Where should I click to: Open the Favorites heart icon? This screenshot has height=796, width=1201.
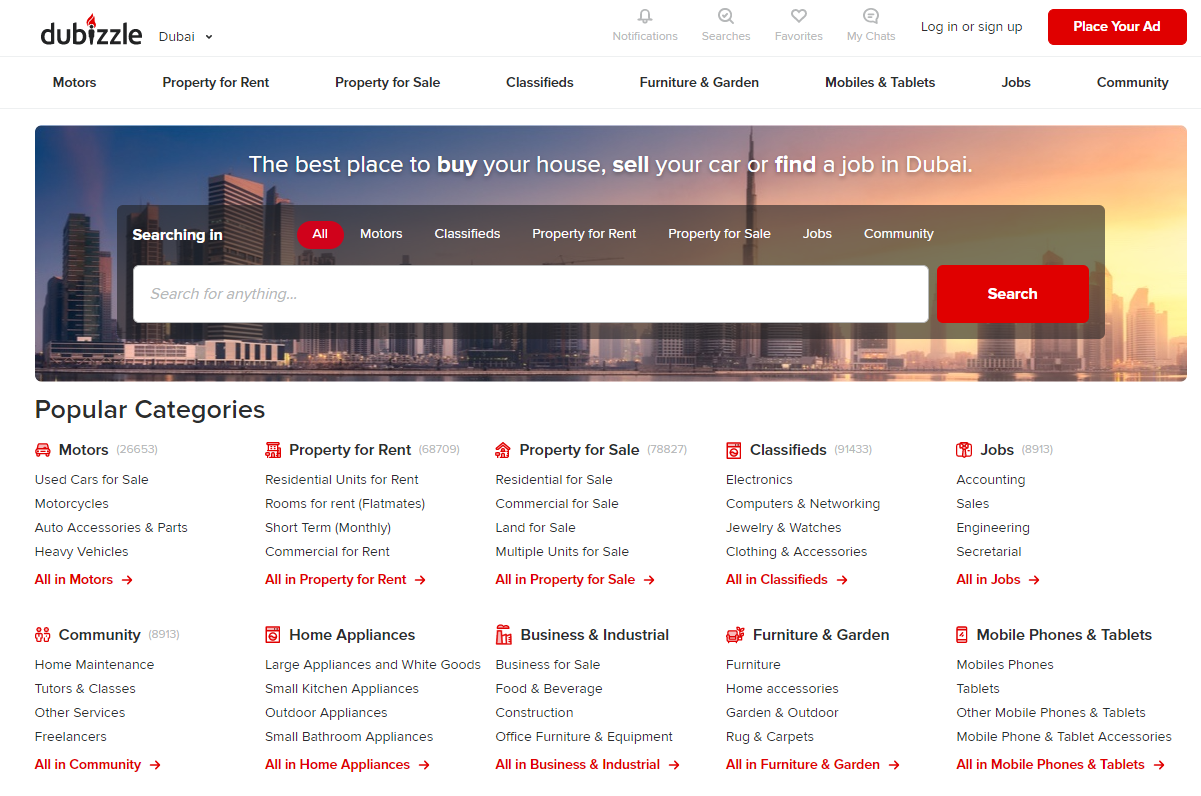pos(799,16)
